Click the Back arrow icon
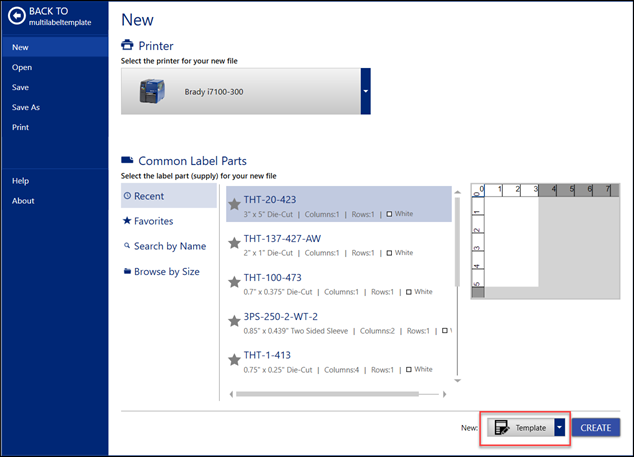 coord(16,15)
